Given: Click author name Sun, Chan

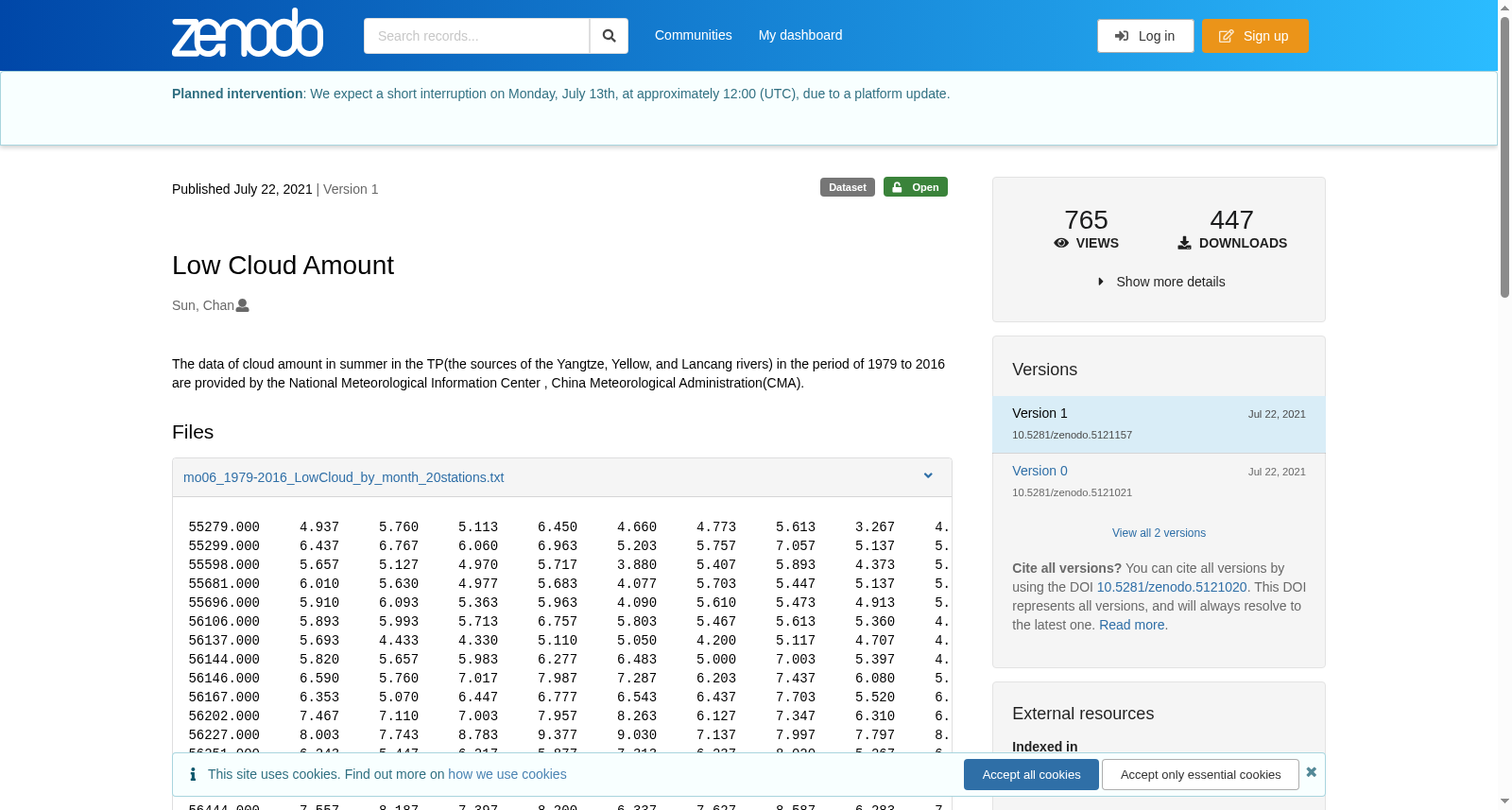Looking at the screenshot, I should 203,305.
